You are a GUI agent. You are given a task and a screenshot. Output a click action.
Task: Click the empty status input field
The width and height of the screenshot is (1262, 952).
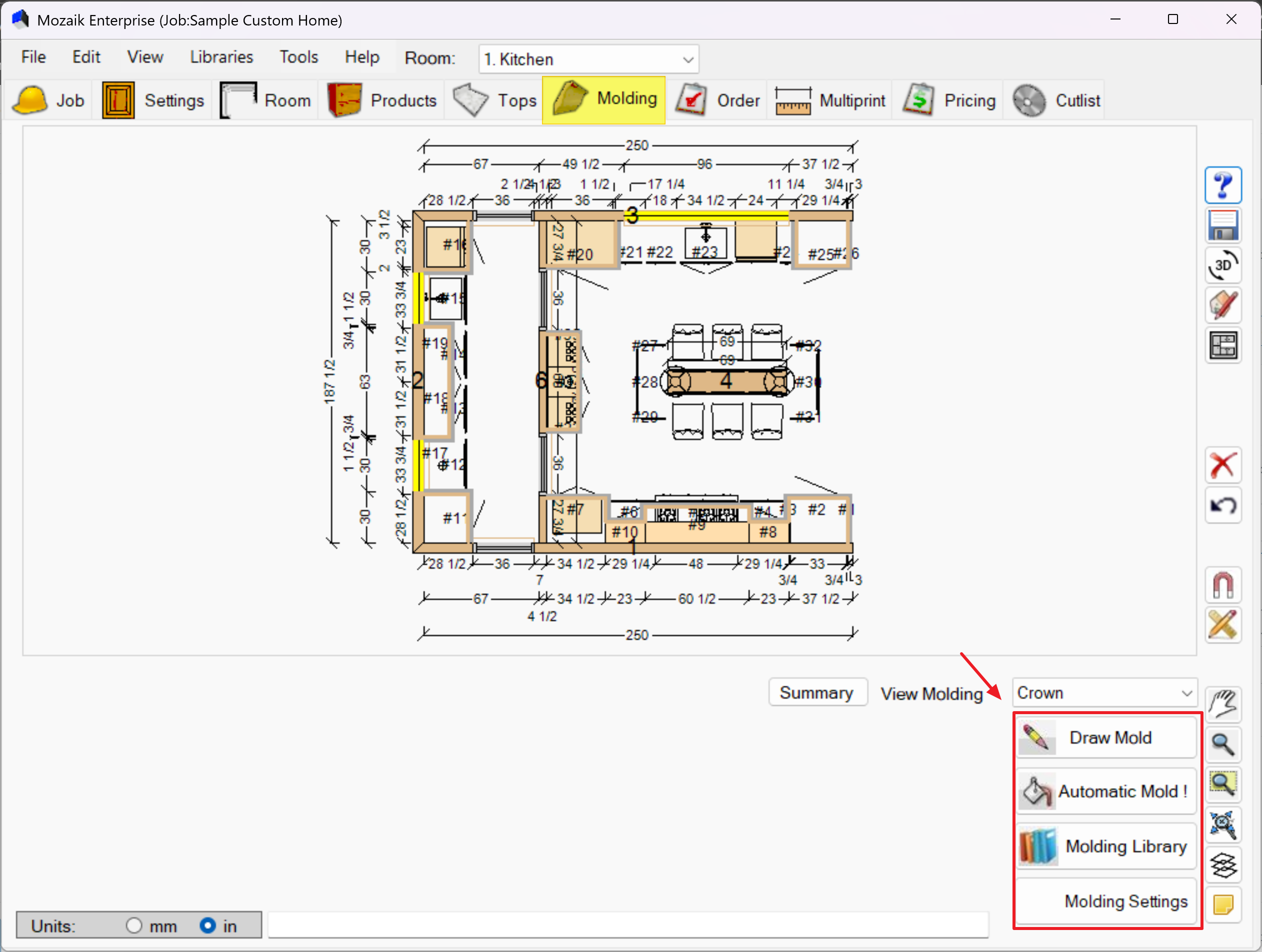pos(627,925)
